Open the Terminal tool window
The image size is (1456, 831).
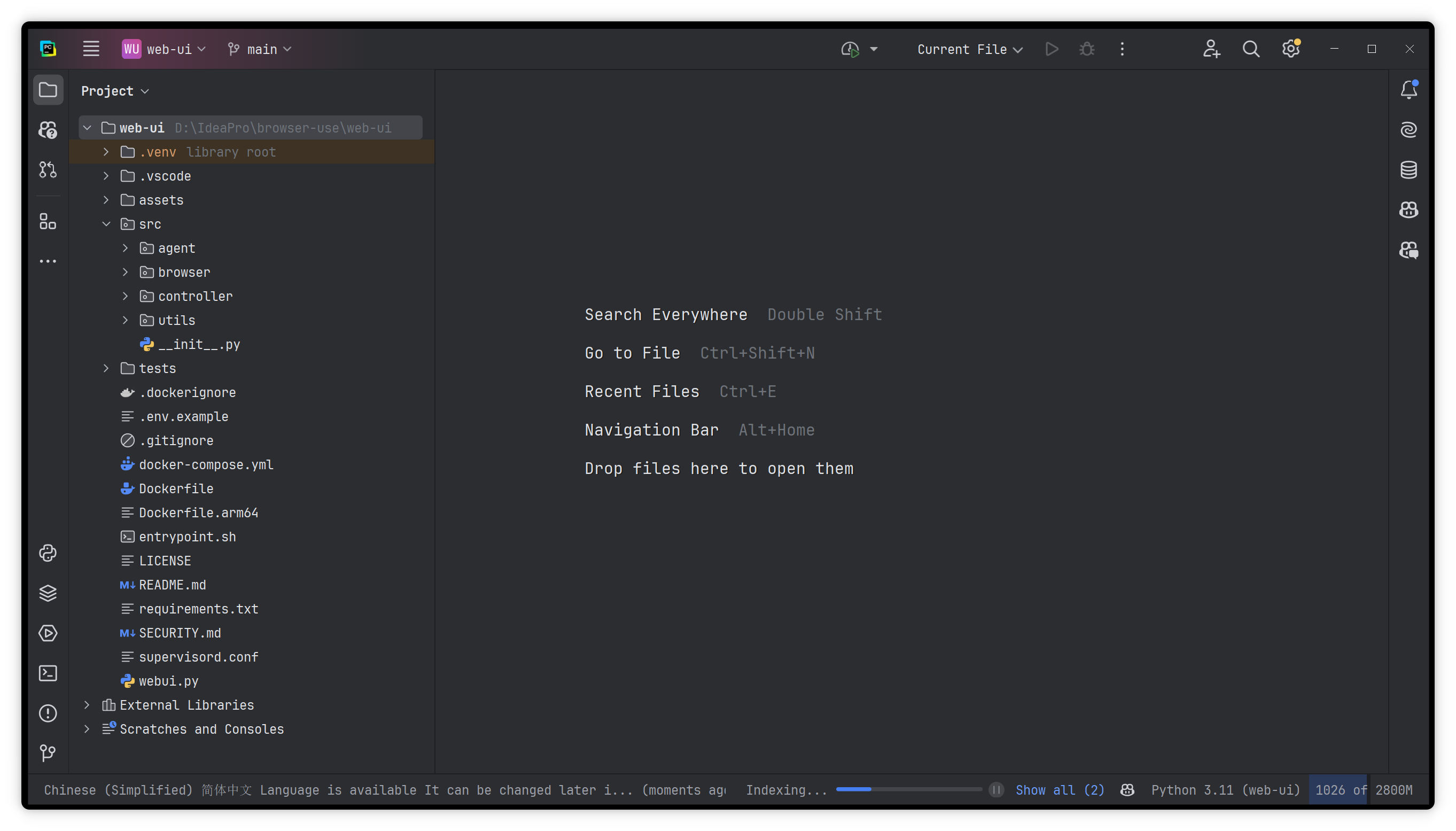pos(48,673)
